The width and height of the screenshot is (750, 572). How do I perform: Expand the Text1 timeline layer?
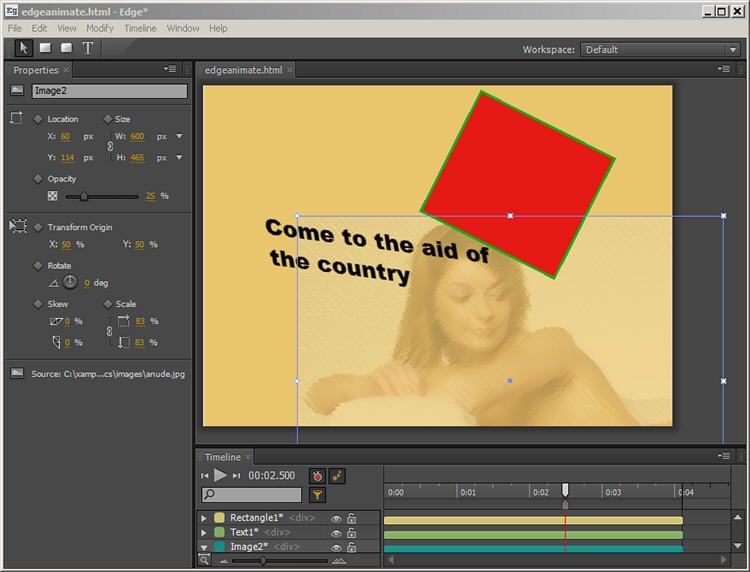point(204,532)
